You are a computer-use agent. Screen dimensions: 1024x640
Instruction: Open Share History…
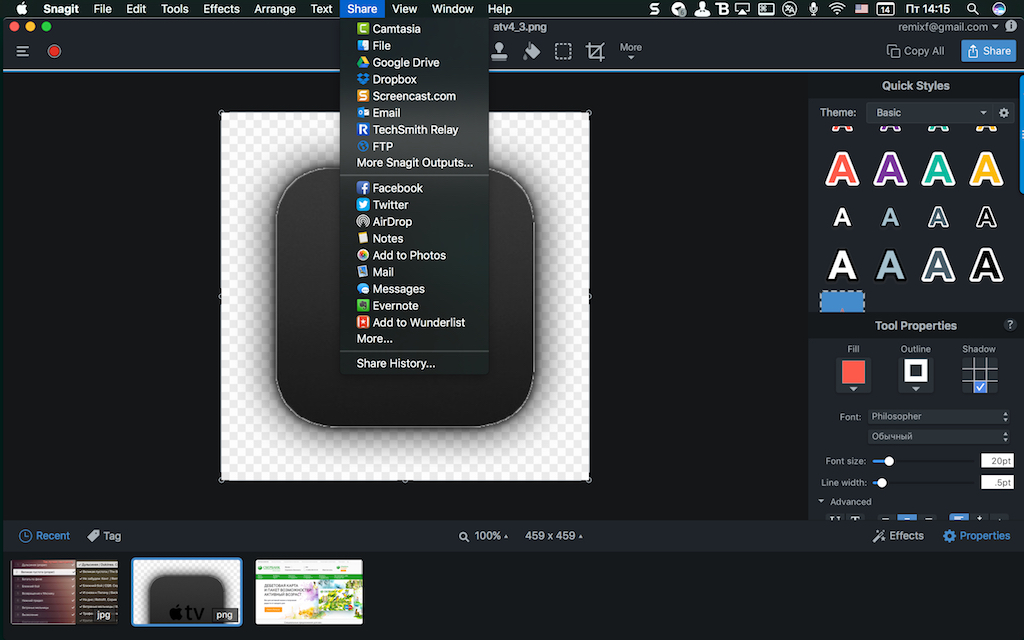click(x=415, y=364)
